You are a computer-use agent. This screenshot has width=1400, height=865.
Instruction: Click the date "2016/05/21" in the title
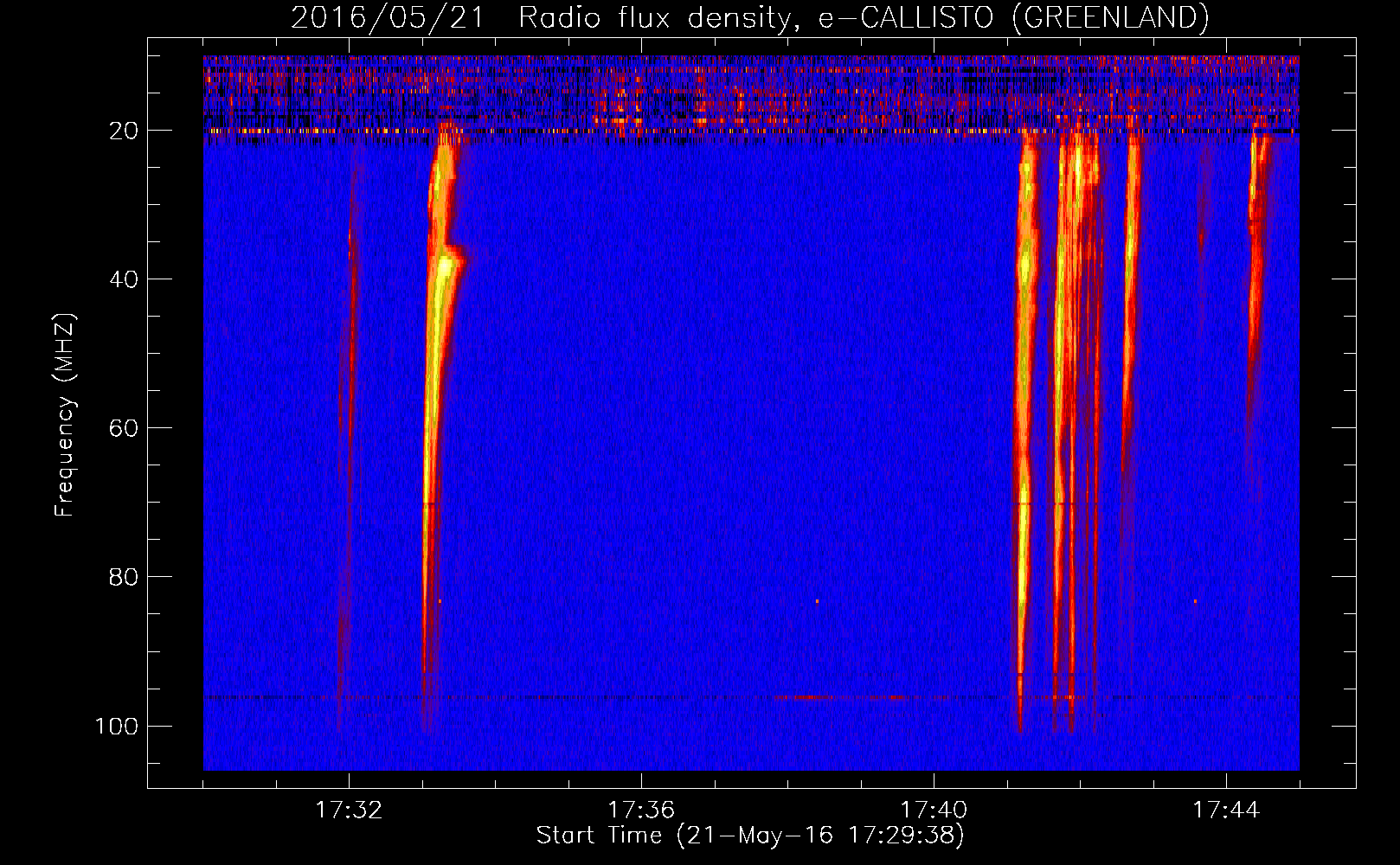[388, 17]
